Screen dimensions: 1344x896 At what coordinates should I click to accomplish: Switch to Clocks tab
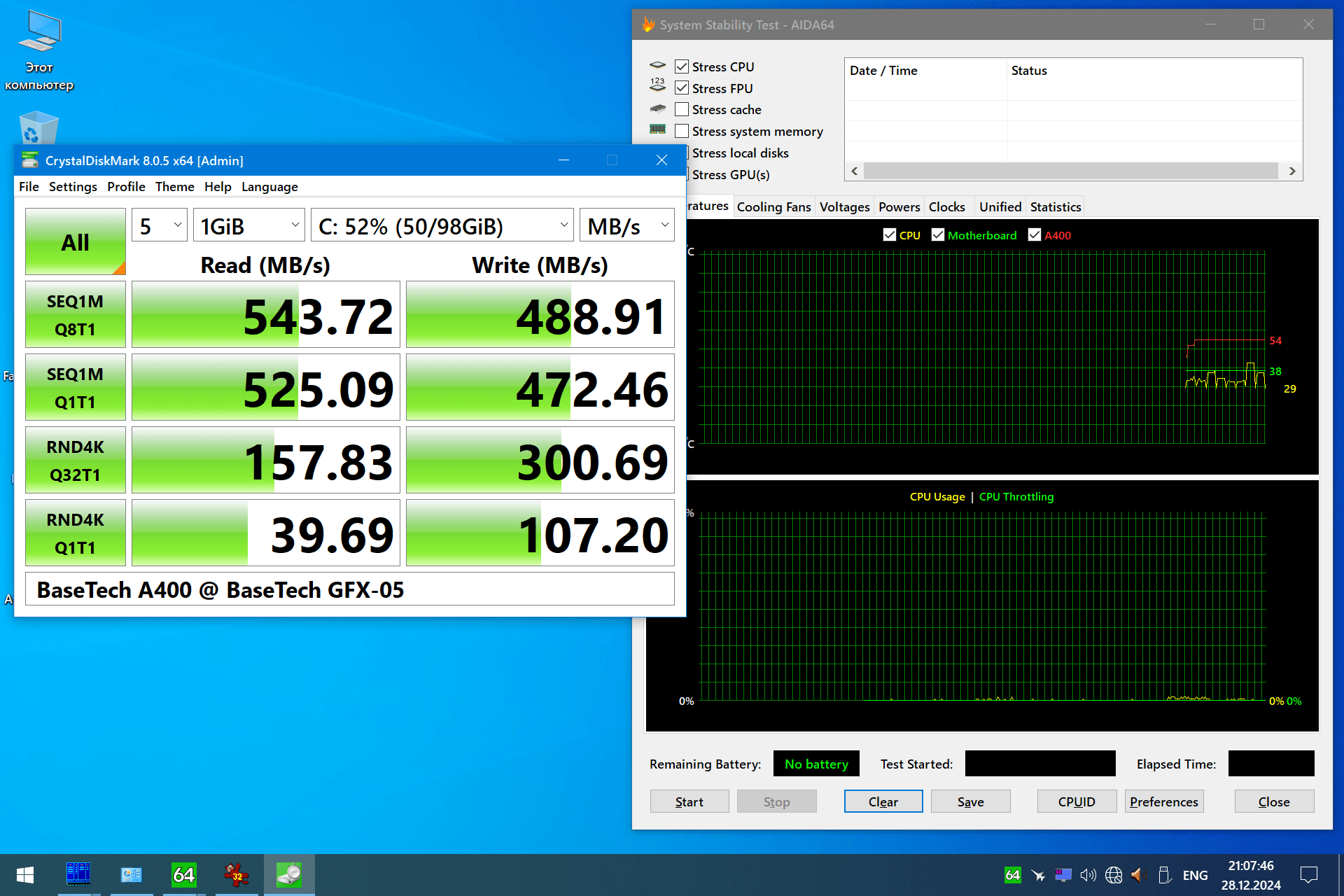tap(946, 207)
